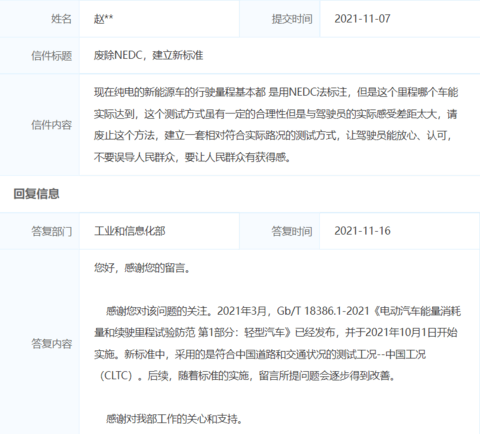
Task: Click the 信件内容 label cell
Action: click(40, 125)
